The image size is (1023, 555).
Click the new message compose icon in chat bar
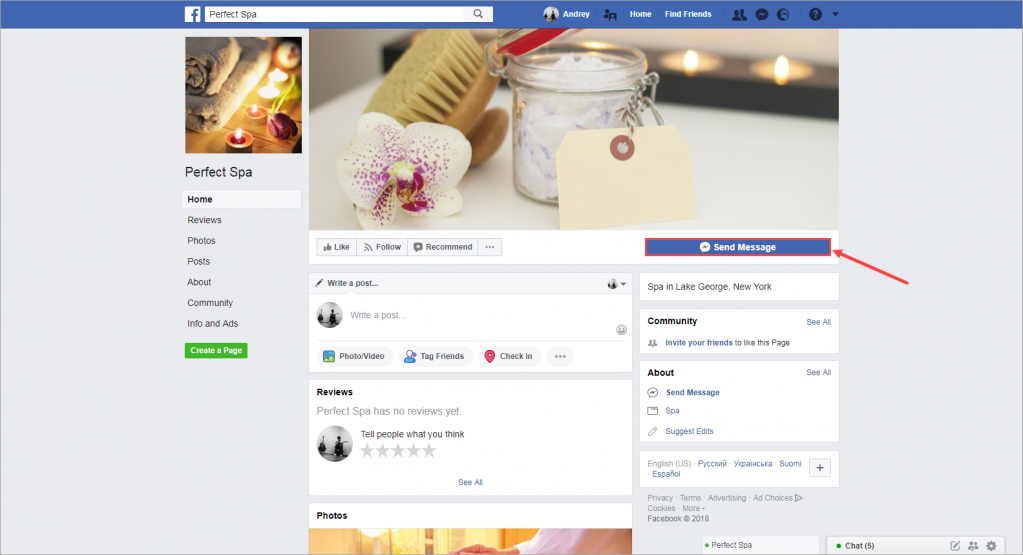click(x=955, y=546)
